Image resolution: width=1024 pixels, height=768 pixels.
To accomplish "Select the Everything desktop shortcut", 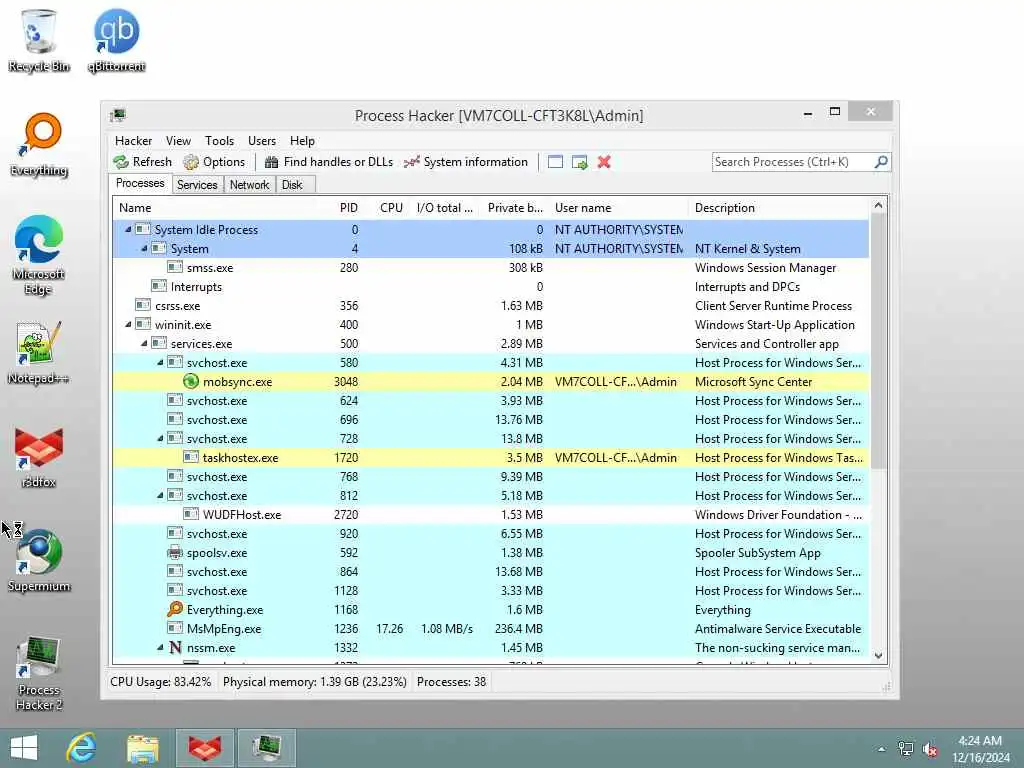I will coord(39,145).
